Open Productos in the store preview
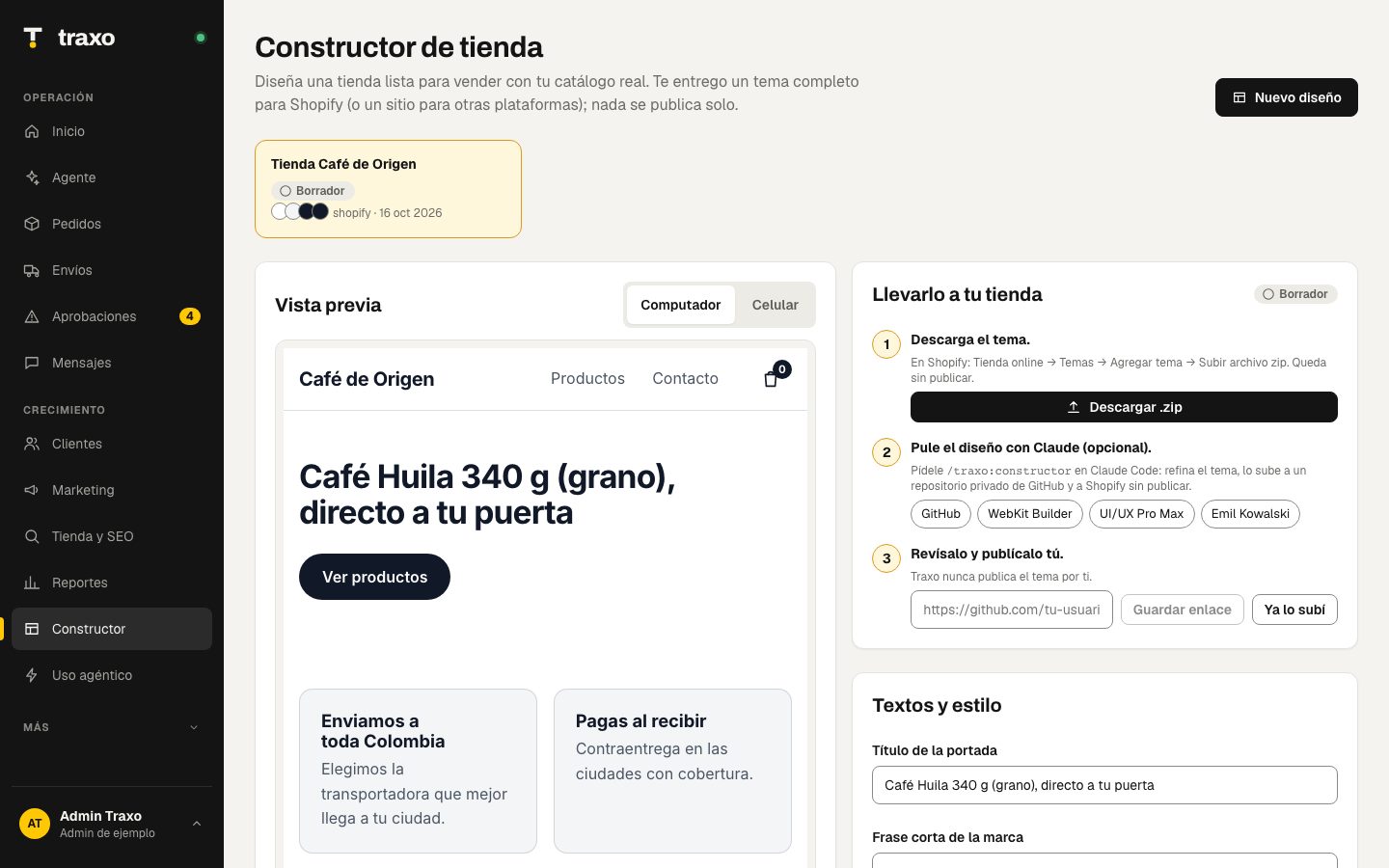Screen dimensions: 1389x868 [587, 379]
